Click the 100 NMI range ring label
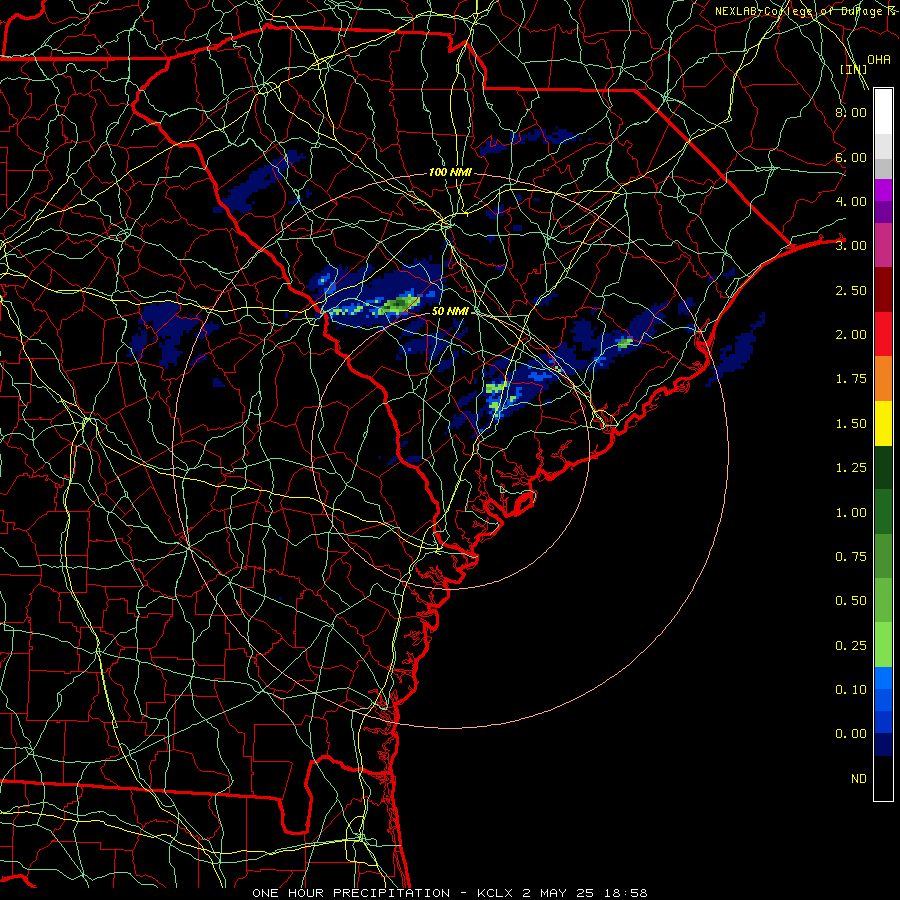The image size is (900, 900). [x=450, y=172]
